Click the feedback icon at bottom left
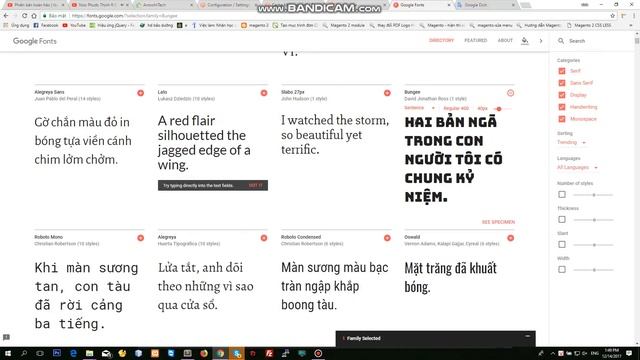Screen dimensions: 640x360 coord(6,337)
